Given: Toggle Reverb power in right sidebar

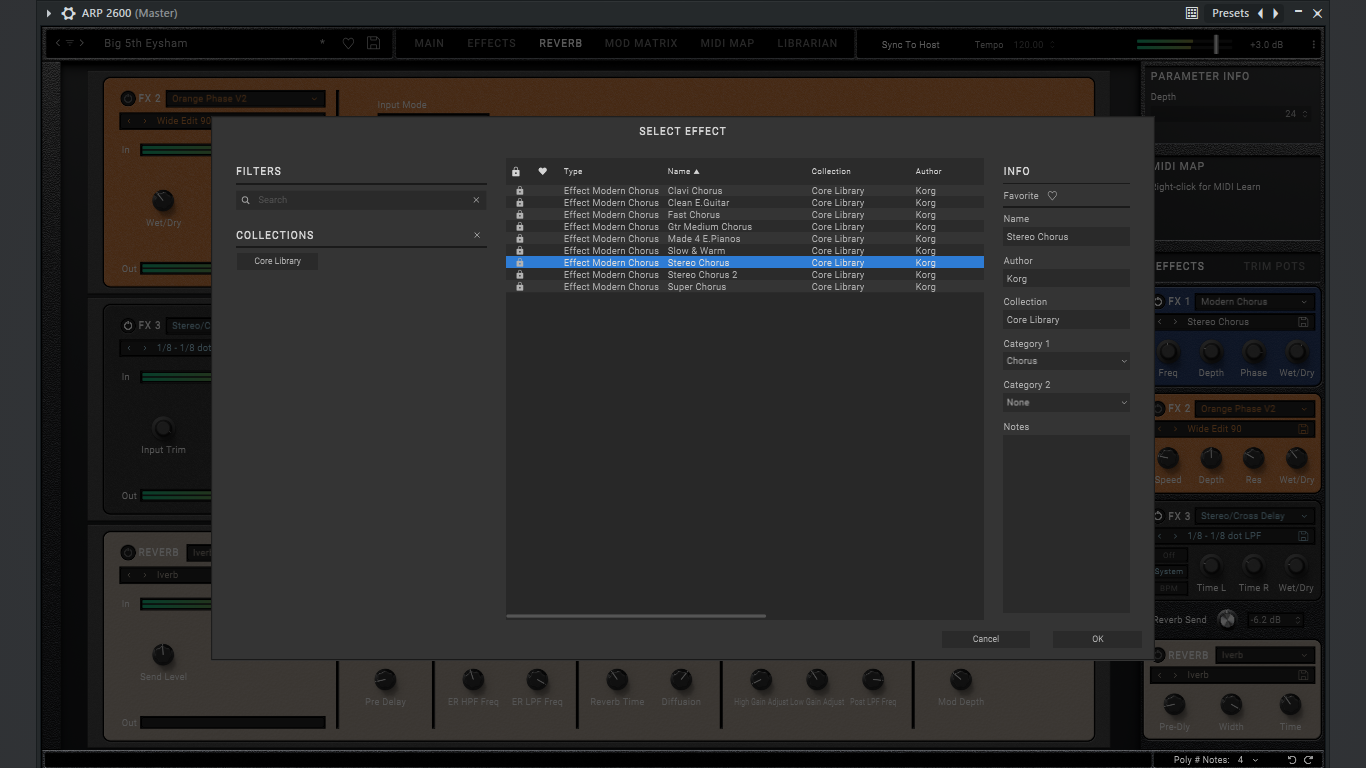Looking at the screenshot, I should coord(1159,655).
